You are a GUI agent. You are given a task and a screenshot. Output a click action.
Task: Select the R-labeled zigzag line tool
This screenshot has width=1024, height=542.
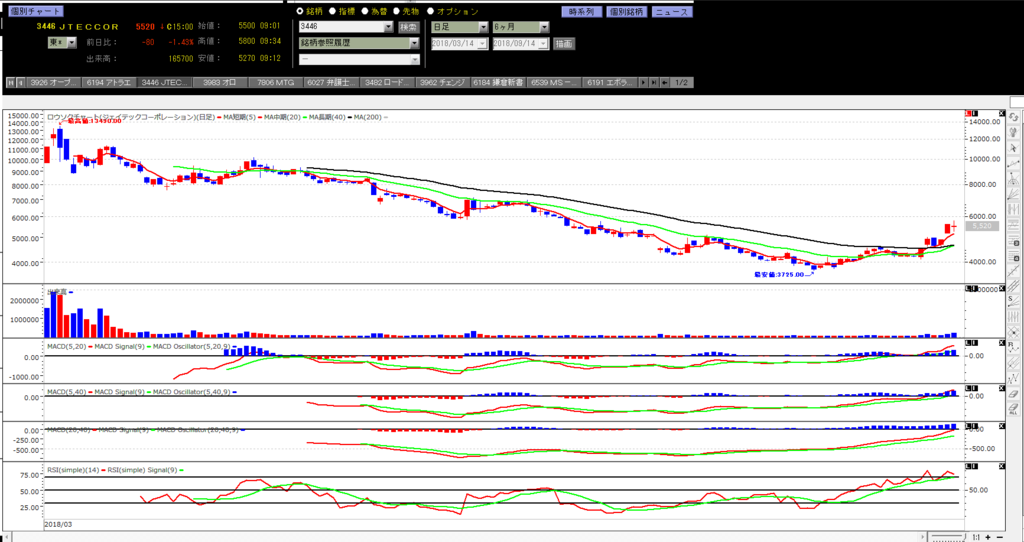click(x=1014, y=347)
